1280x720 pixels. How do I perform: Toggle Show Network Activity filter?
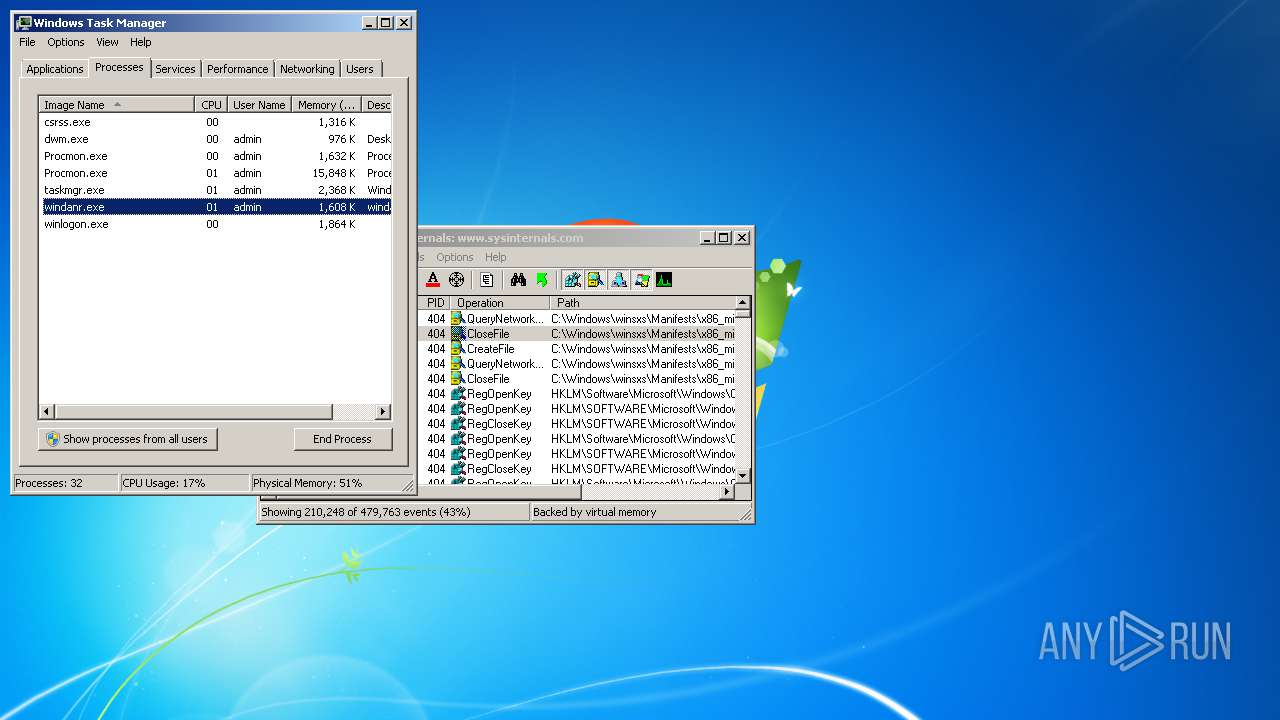(x=618, y=280)
